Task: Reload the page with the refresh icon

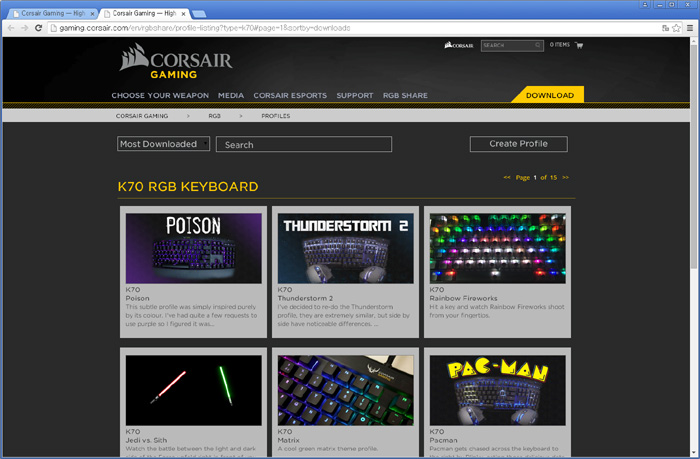Action: coord(38,28)
